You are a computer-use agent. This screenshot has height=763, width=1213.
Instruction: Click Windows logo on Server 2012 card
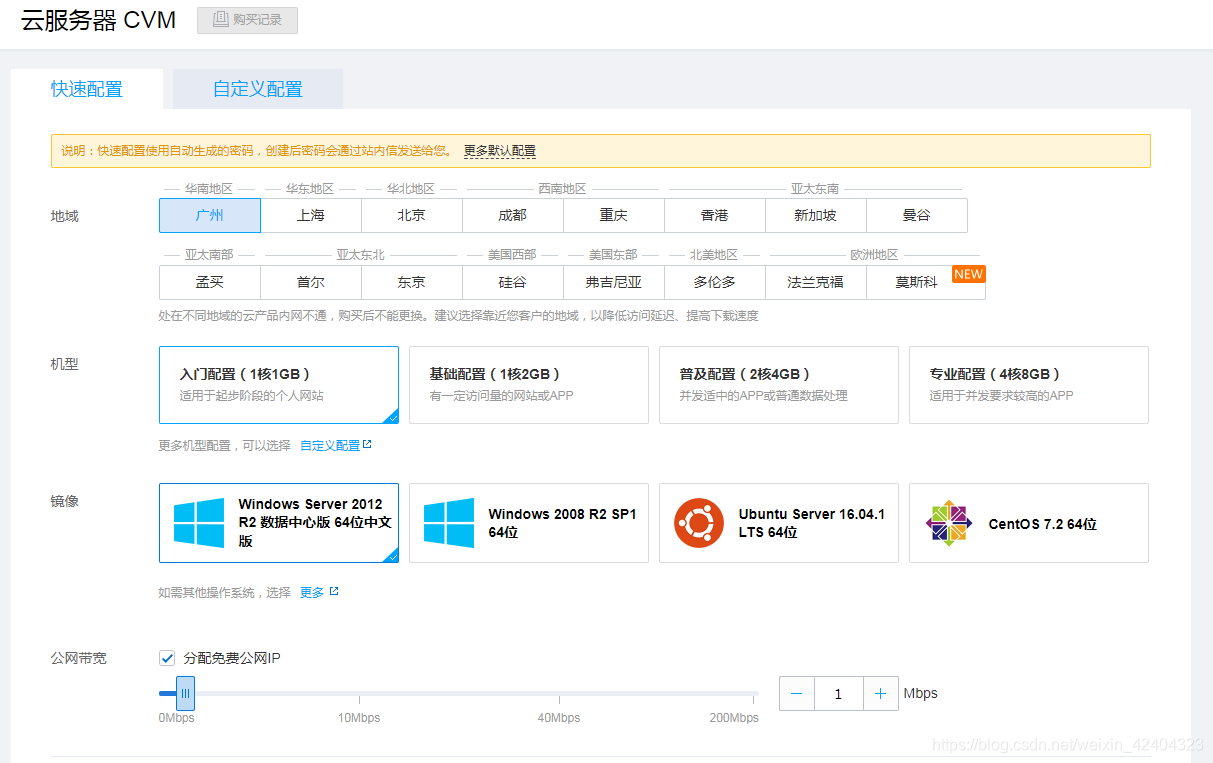pyautogui.click(x=199, y=523)
